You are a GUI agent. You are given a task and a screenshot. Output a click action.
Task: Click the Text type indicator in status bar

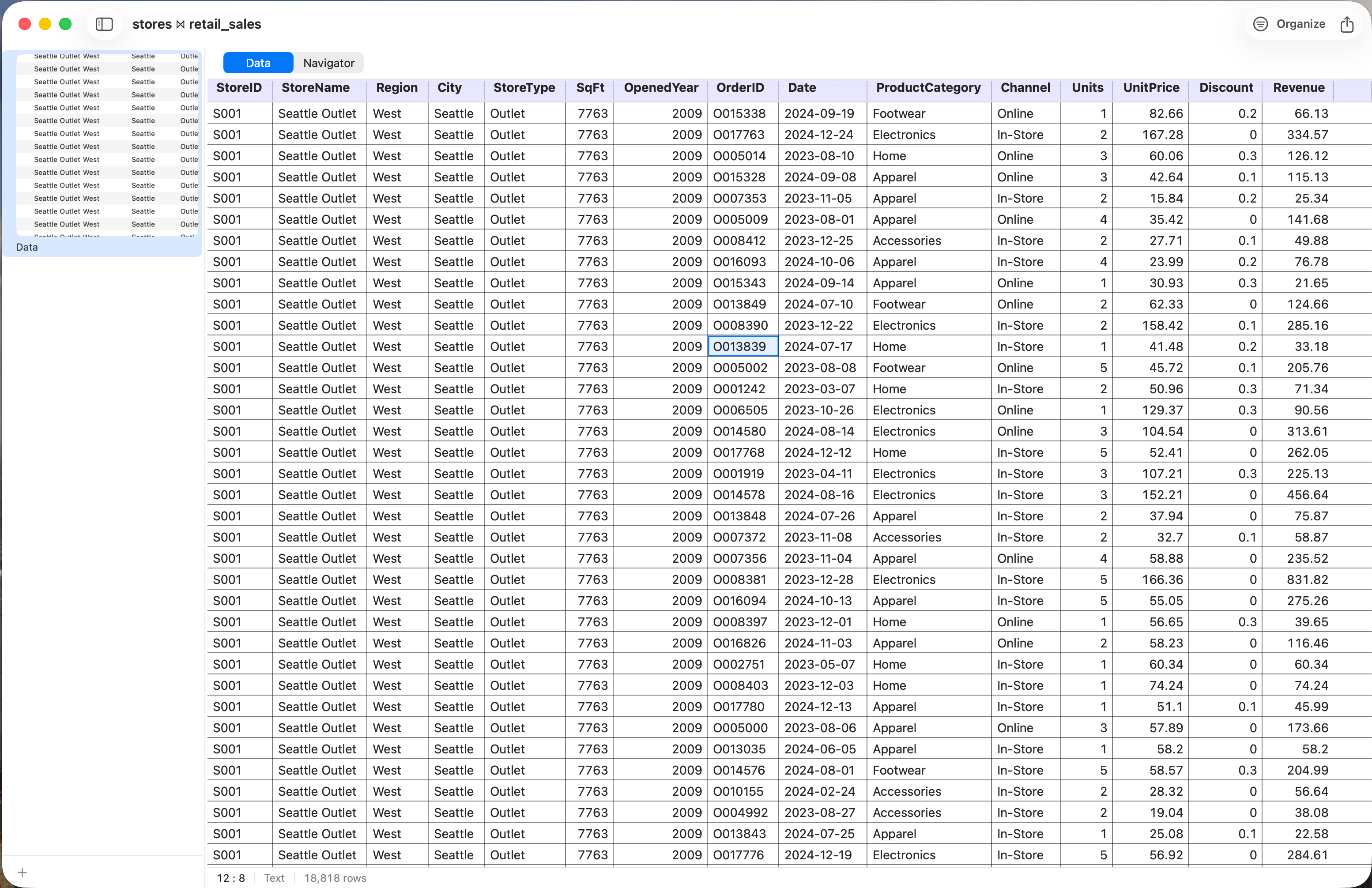[275, 878]
